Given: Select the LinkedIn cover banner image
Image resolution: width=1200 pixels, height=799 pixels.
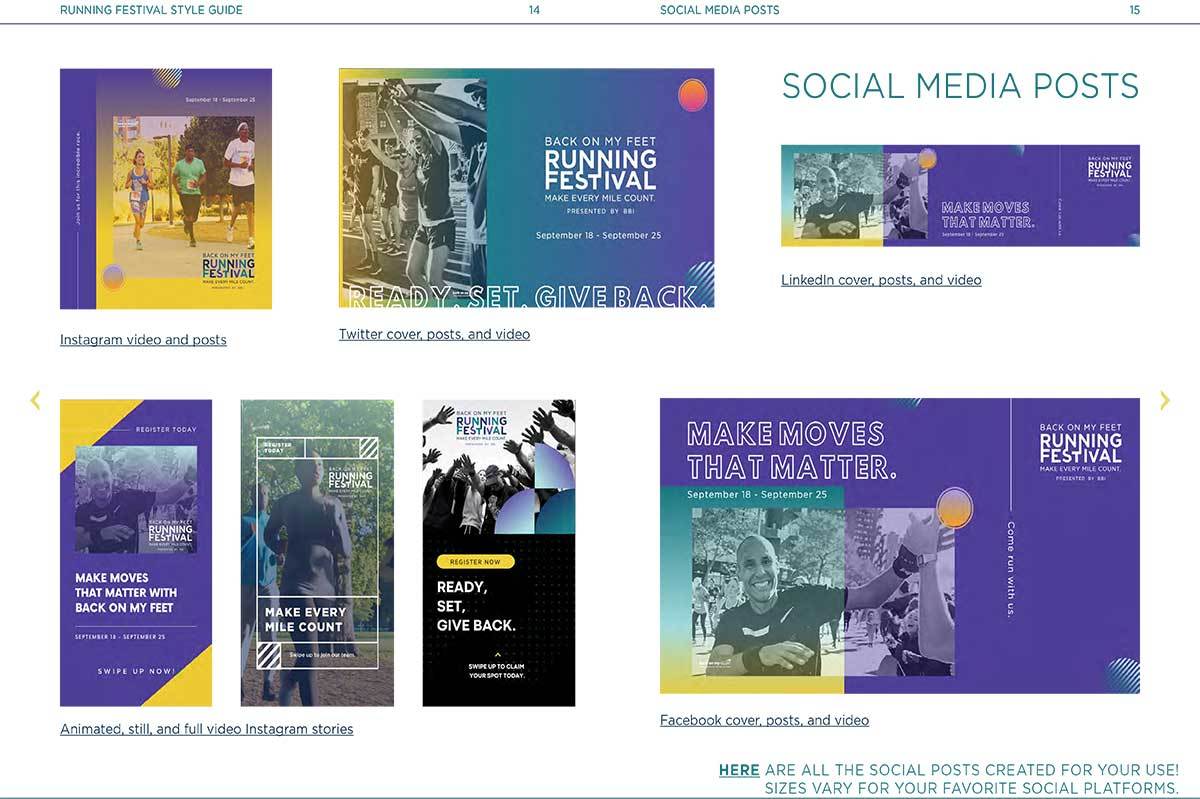Looking at the screenshot, I should click(x=960, y=195).
